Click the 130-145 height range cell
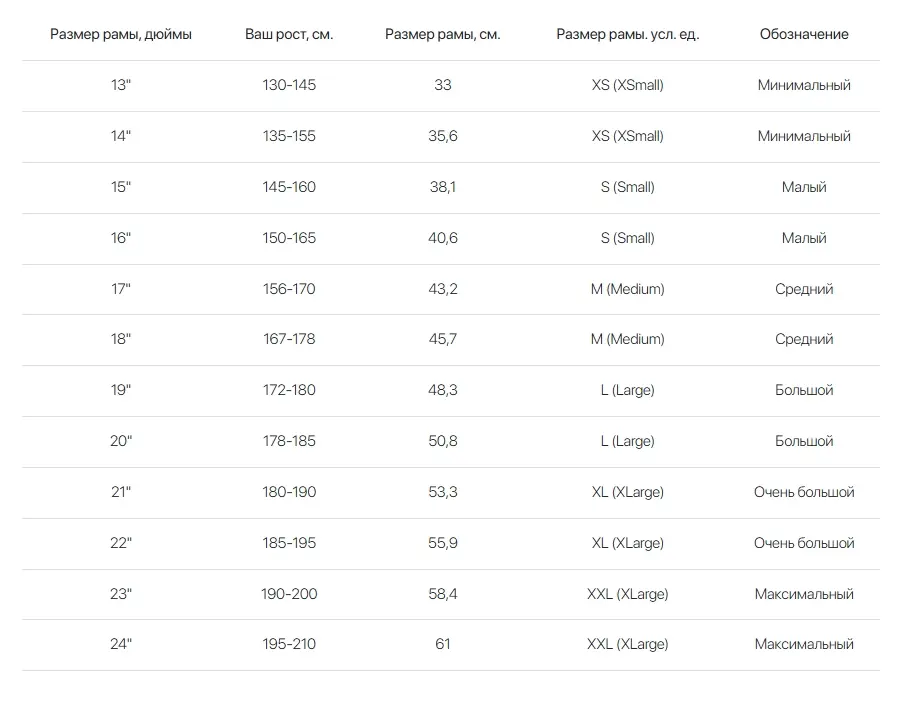 pos(289,85)
